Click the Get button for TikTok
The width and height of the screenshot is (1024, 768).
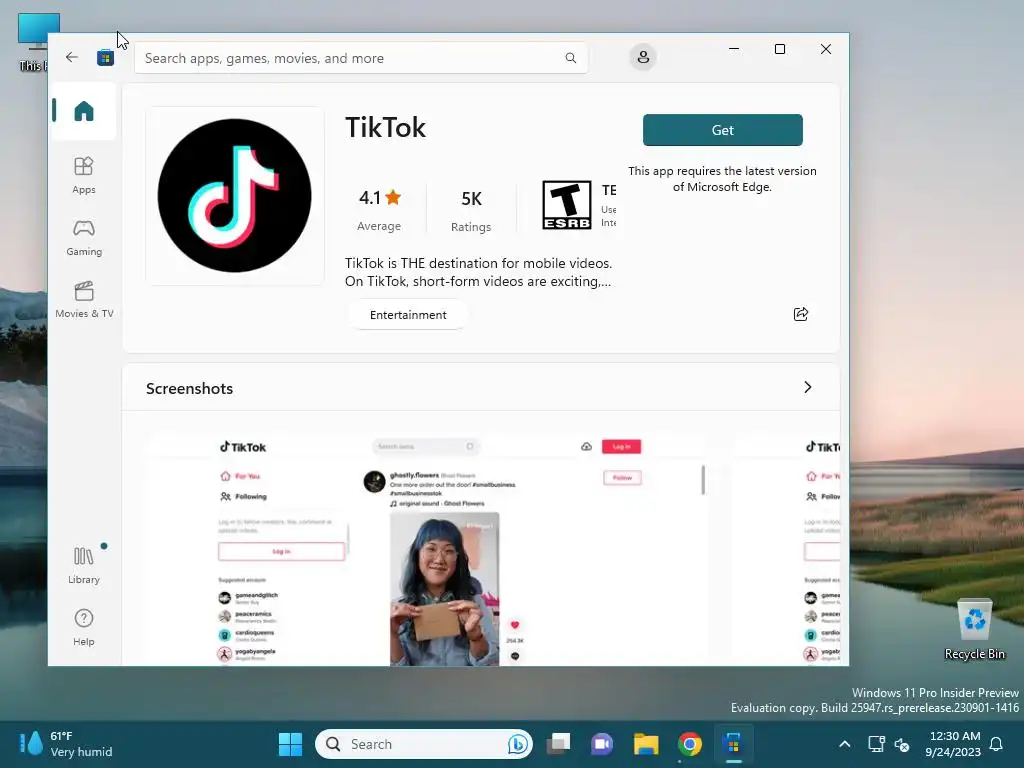coord(722,130)
